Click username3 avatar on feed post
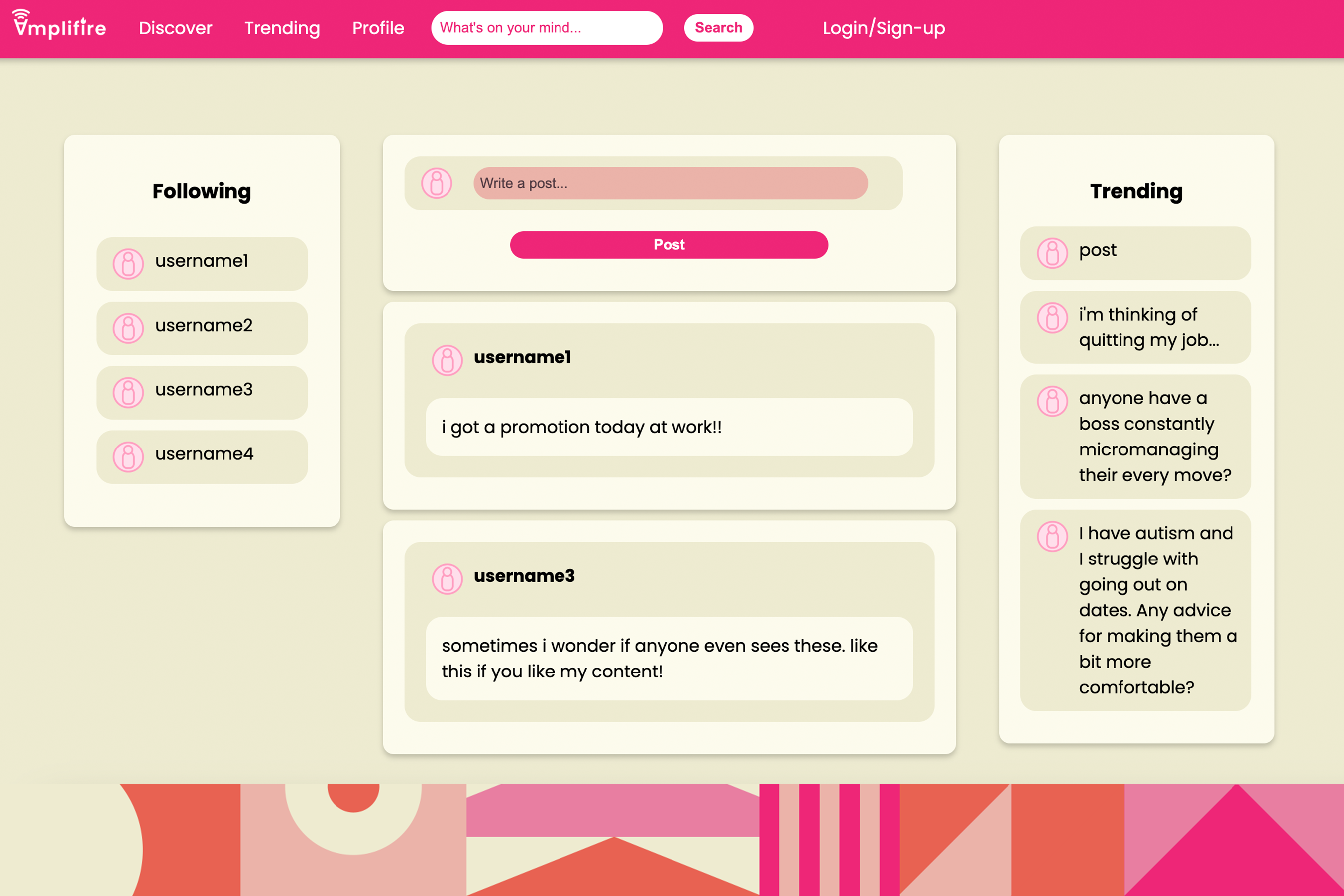Viewport: 1344px width, 896px height. click(447, 579)
